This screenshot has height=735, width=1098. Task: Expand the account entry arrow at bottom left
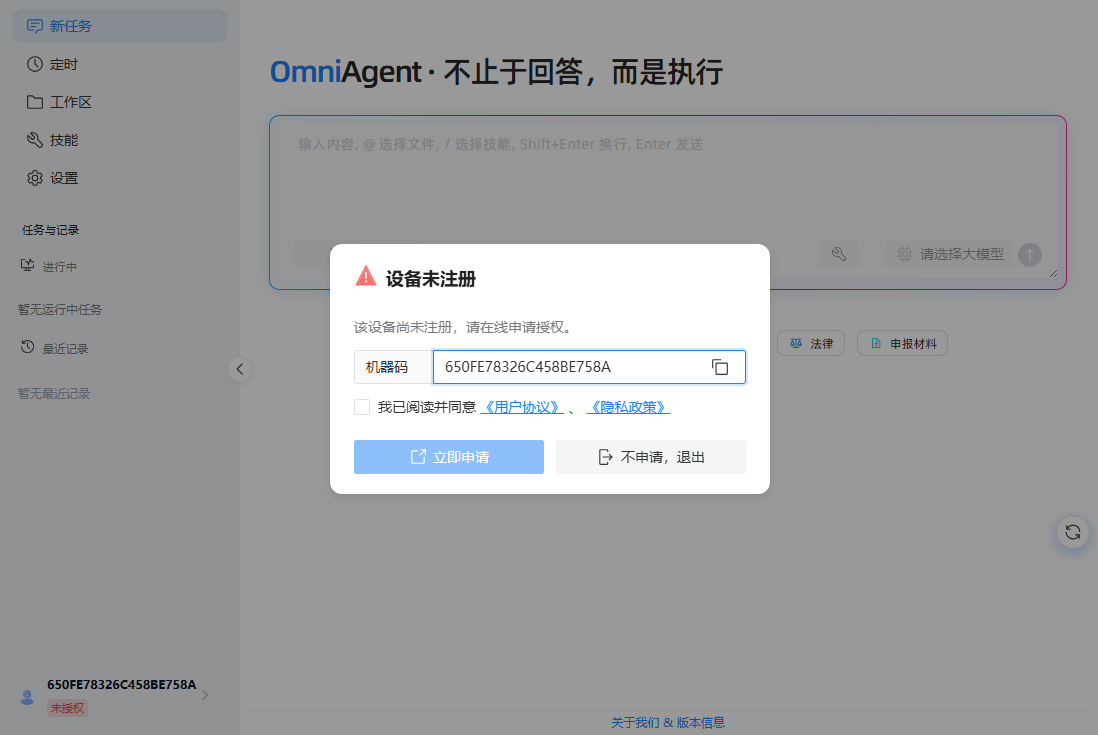[205, 695]
